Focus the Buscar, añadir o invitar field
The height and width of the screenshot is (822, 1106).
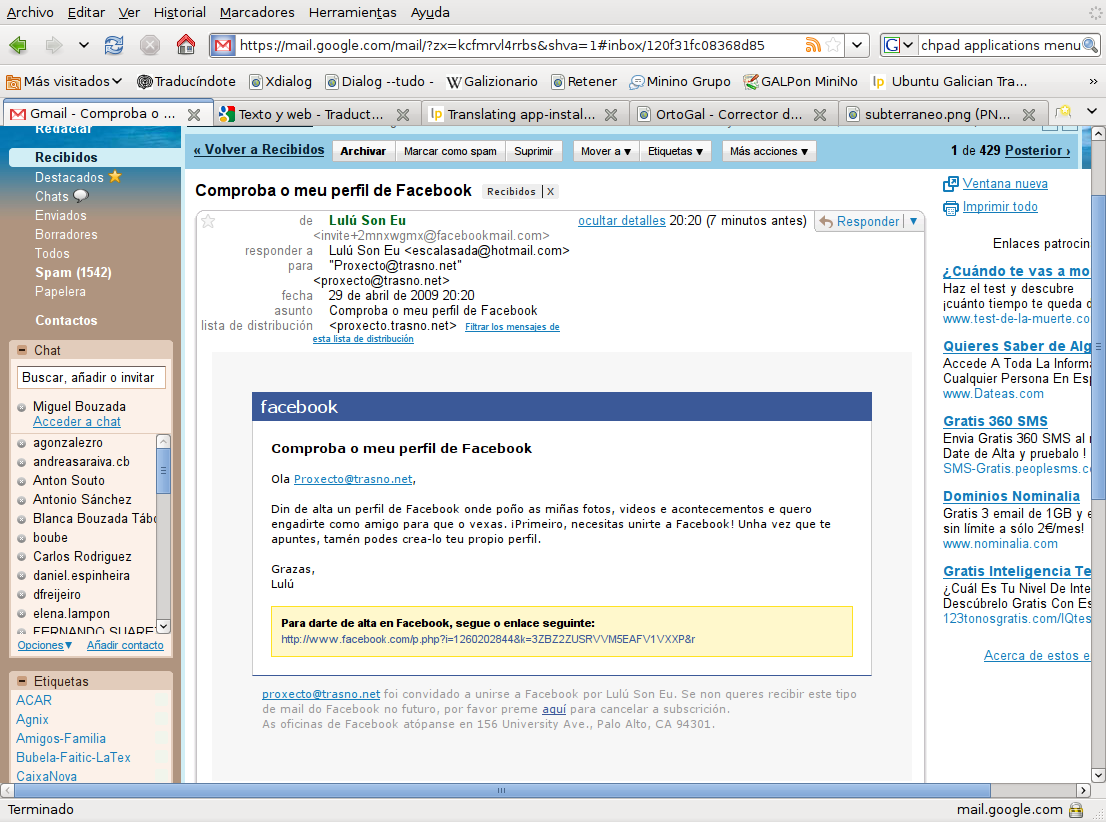pyautogui.click(x=91, y=377)
